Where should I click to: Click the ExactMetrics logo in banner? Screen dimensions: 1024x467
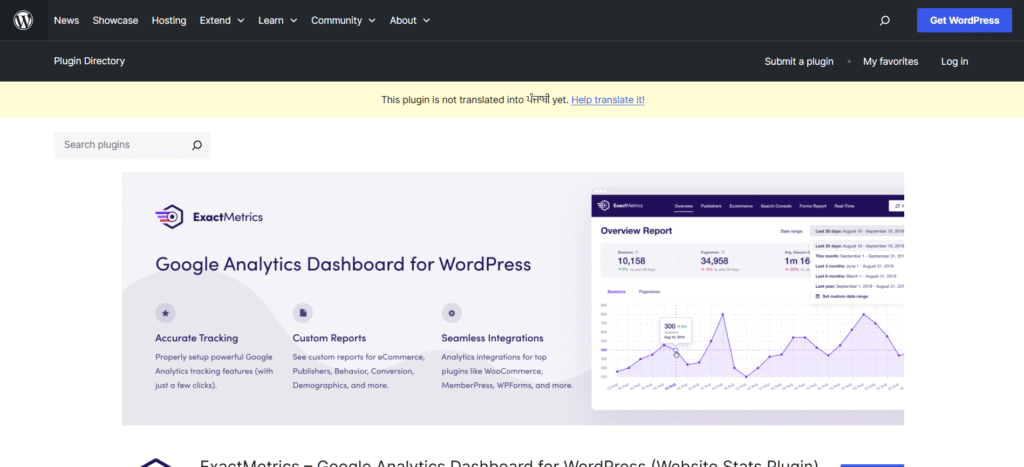pos(209,216)
